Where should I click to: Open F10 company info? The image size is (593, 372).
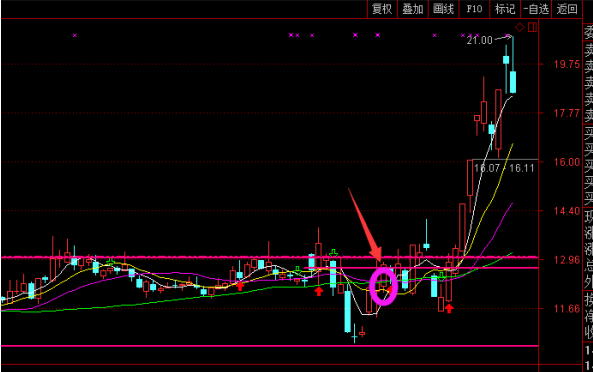tap(474, 9)
